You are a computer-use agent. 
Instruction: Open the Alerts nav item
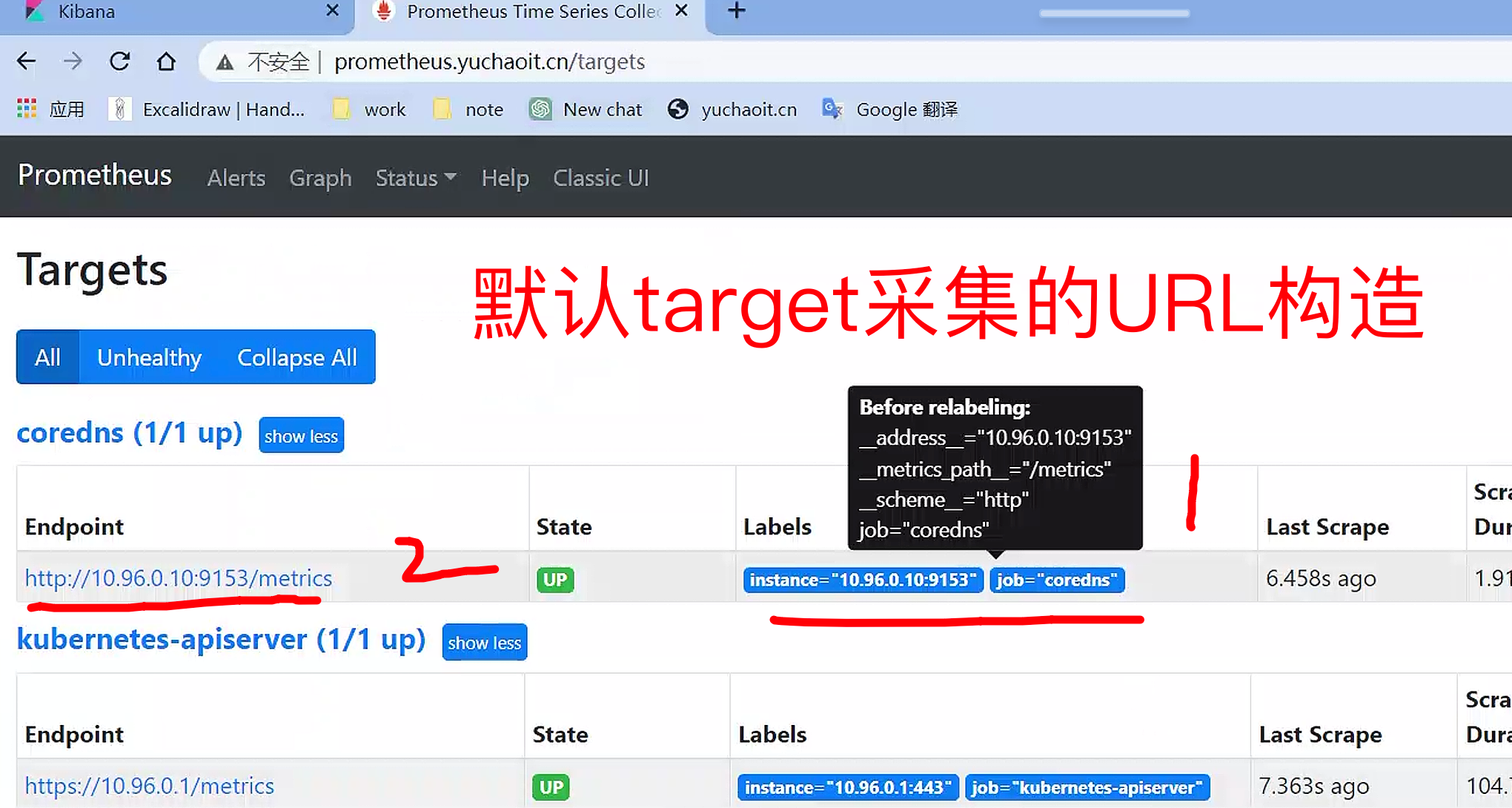(x=236, y=178)
